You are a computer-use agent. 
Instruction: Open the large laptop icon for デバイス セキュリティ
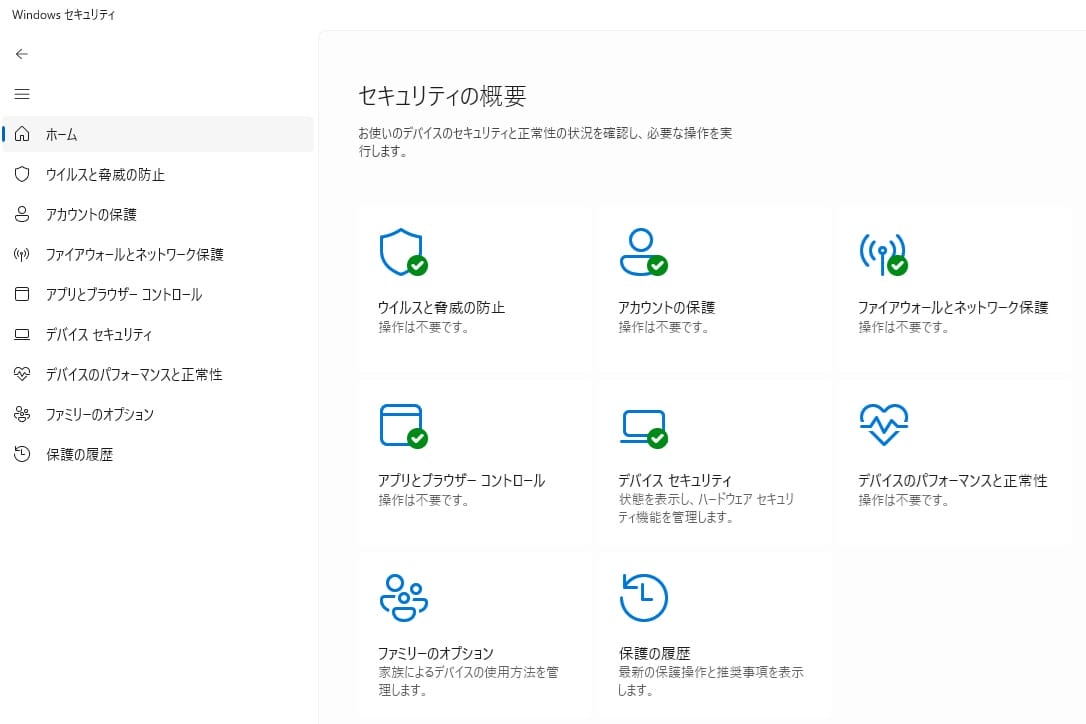(x=643, y=428)
